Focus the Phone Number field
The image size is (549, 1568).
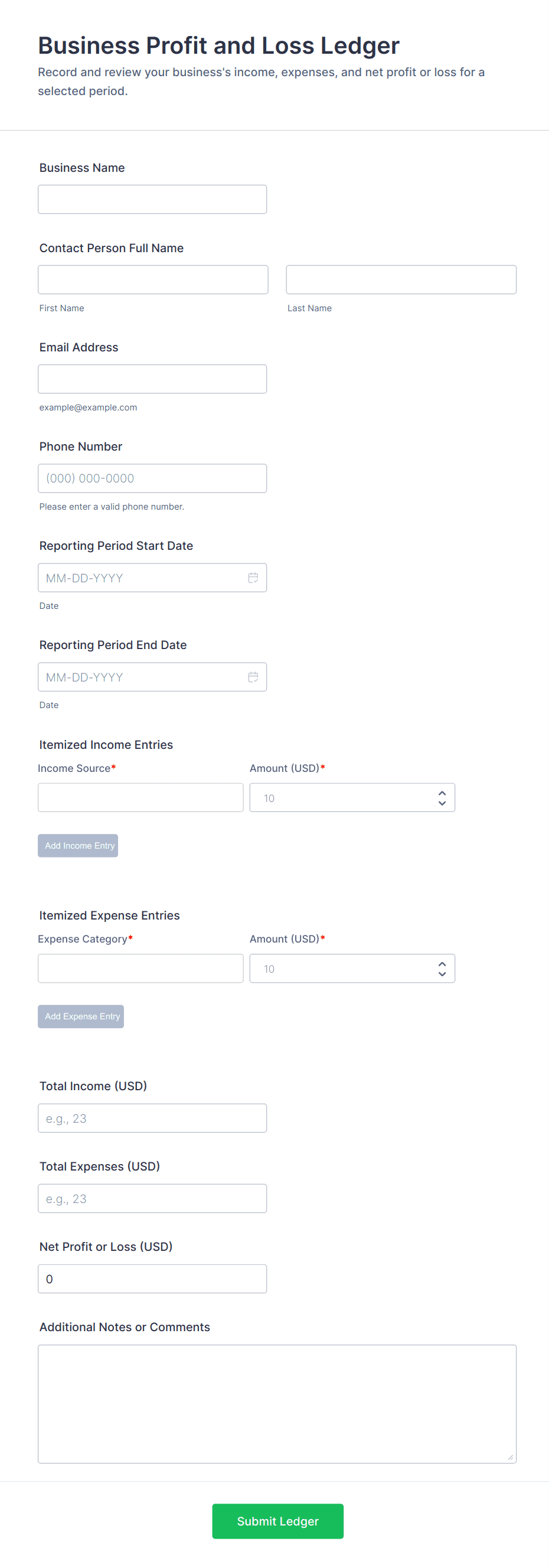click(152, 478)
